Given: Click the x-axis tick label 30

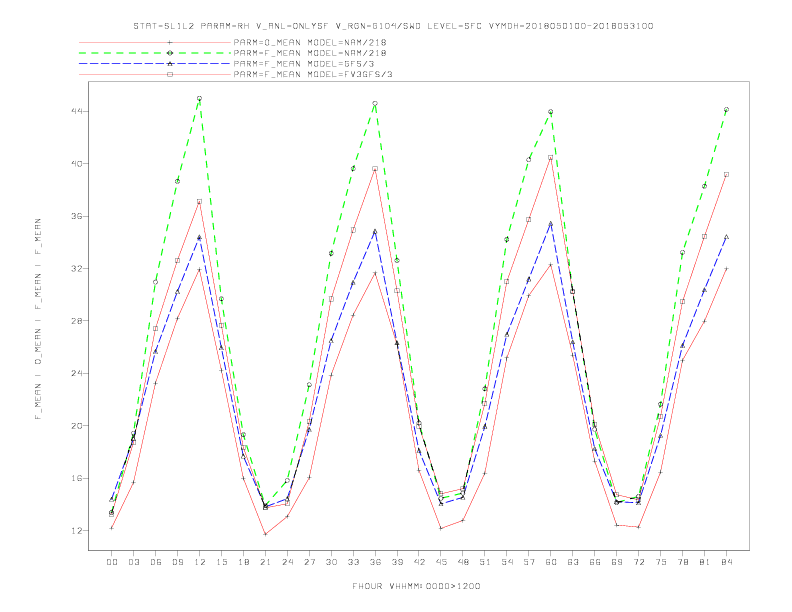Looking at the screenshot, I should 331,562.
